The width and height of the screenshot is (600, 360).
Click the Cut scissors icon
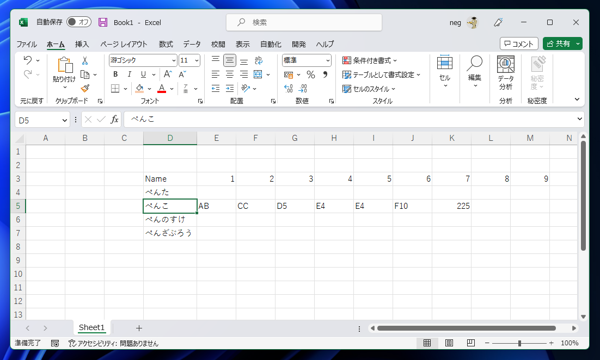coord(85,60)
